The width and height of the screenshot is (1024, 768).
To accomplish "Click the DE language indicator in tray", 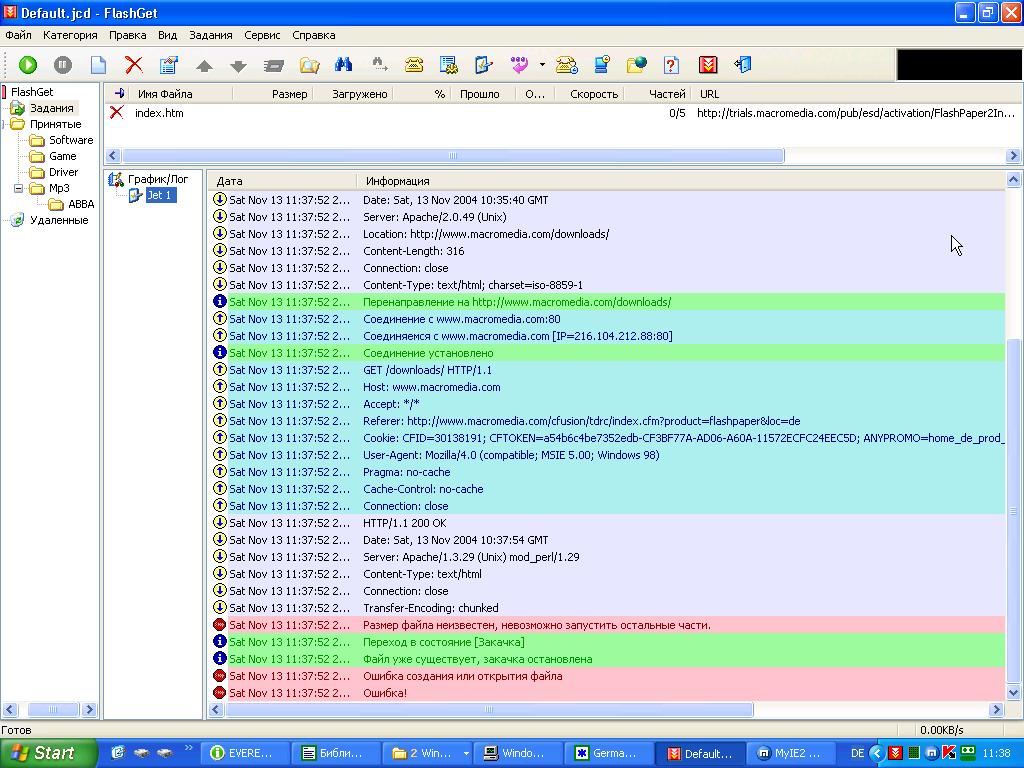I will pos(857,754).
